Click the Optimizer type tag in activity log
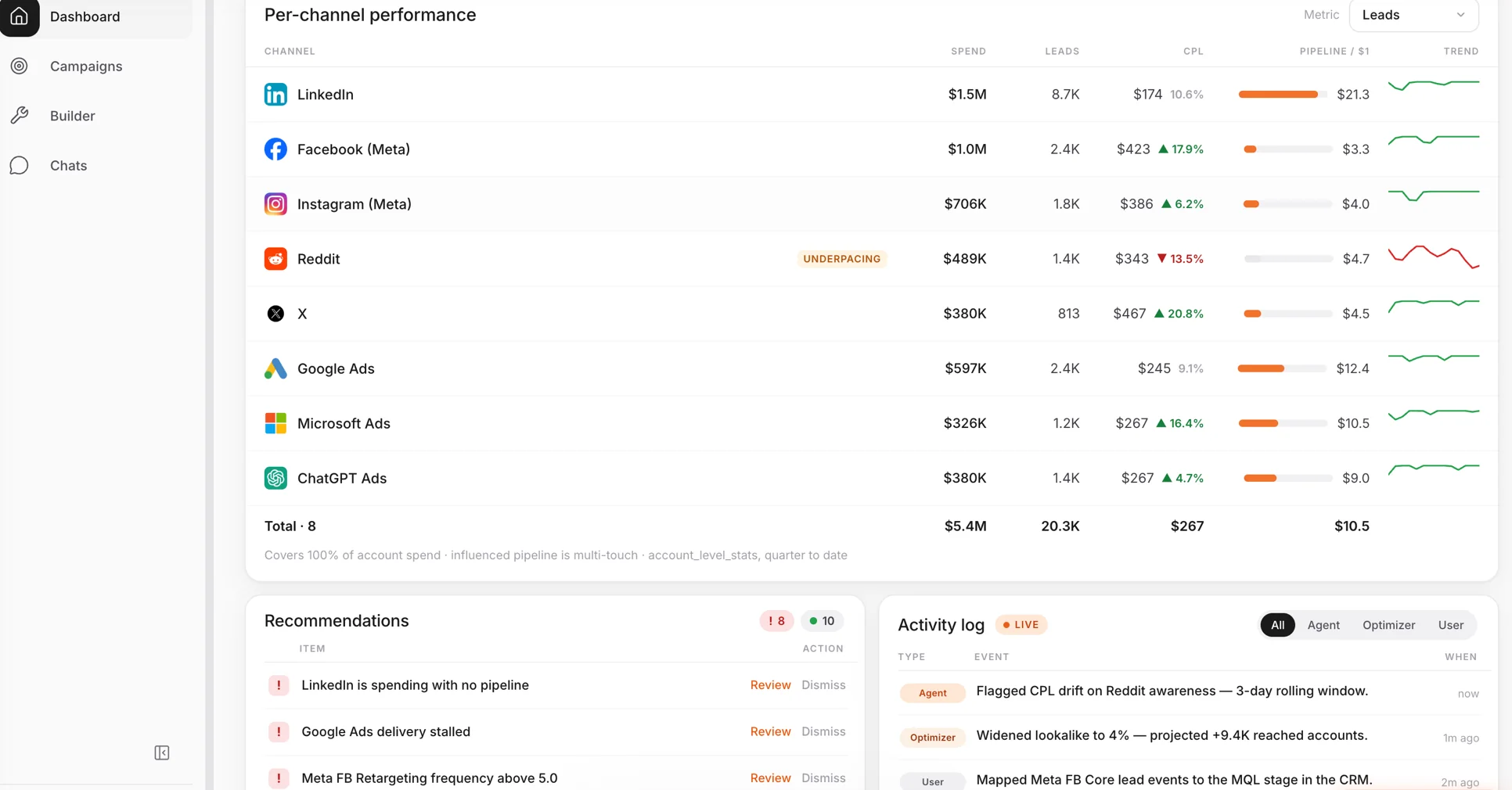This screenshot has width=1512, height=790. (932, 738)
